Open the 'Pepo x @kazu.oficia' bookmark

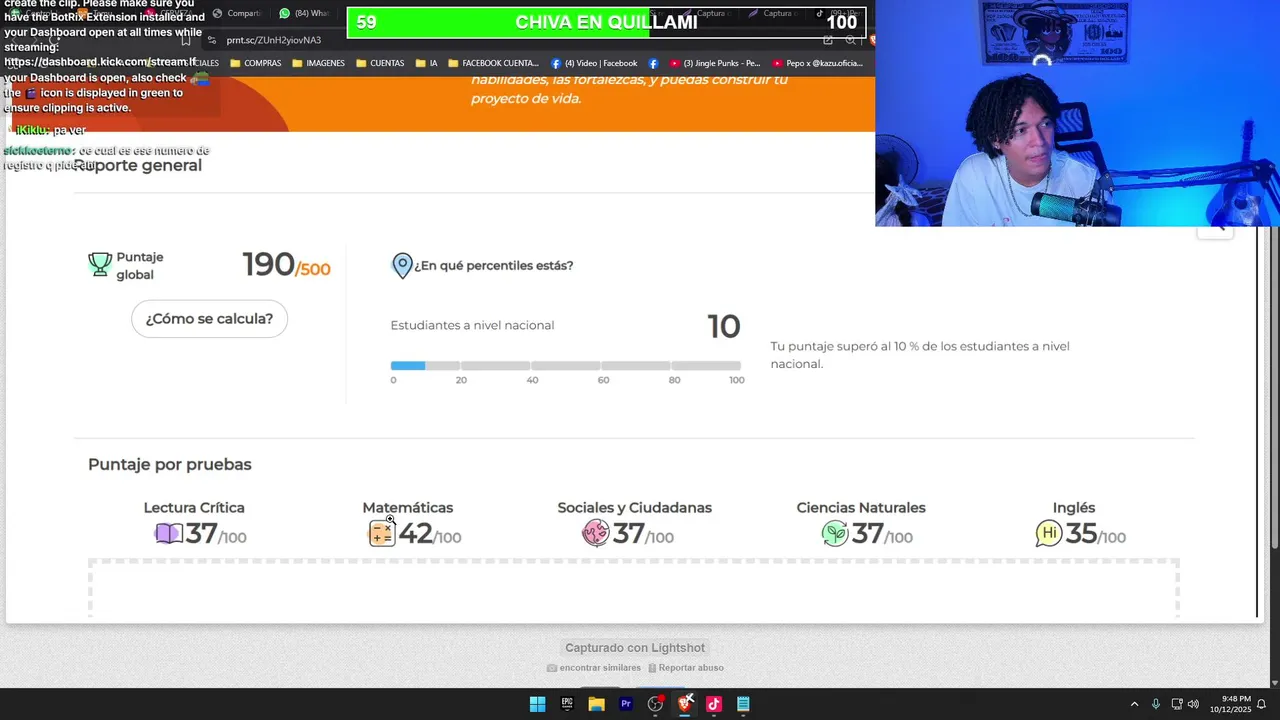coord(817,63)
